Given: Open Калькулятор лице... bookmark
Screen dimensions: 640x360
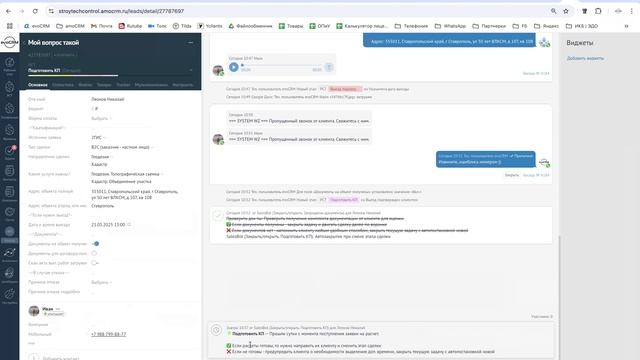Looking at the screenshot, I should [x=362, y=26].
